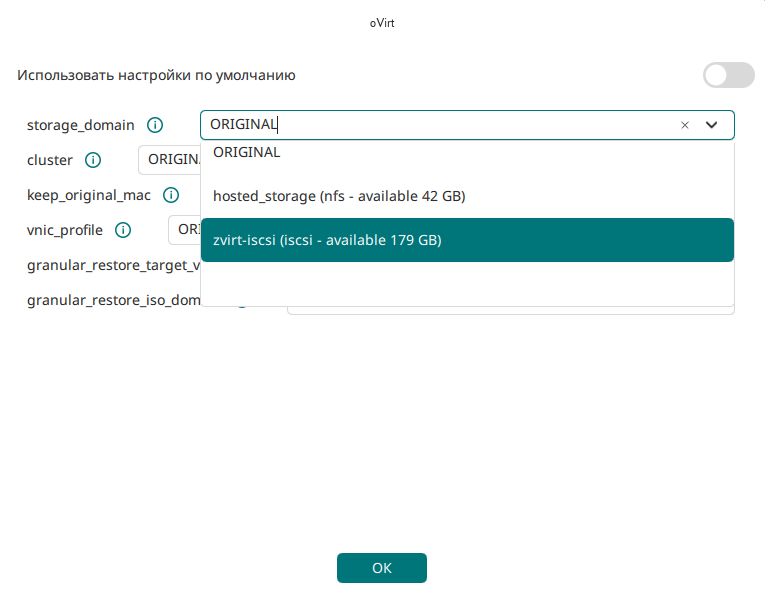Click the storage_domain label

[x=80, y=126]
